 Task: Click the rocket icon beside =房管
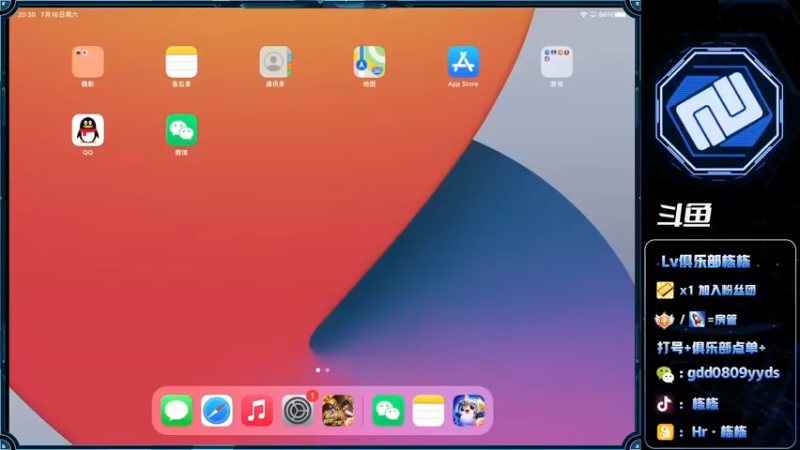(x=696, y=319)
